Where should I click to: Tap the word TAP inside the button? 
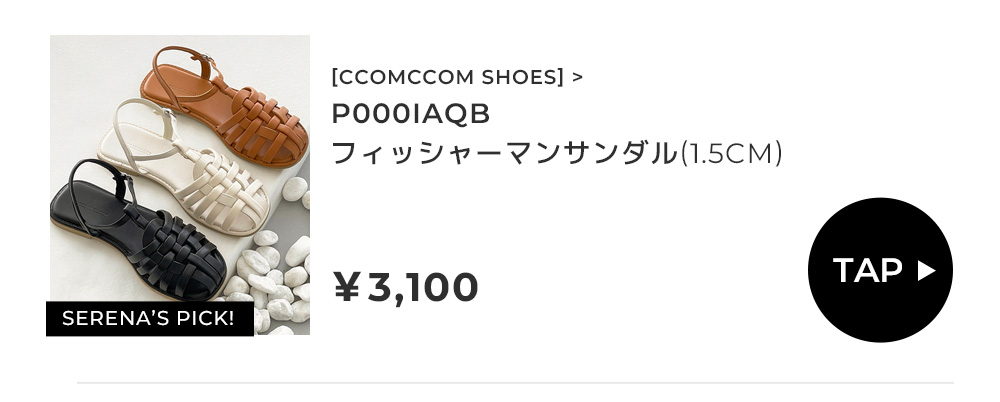867,270
